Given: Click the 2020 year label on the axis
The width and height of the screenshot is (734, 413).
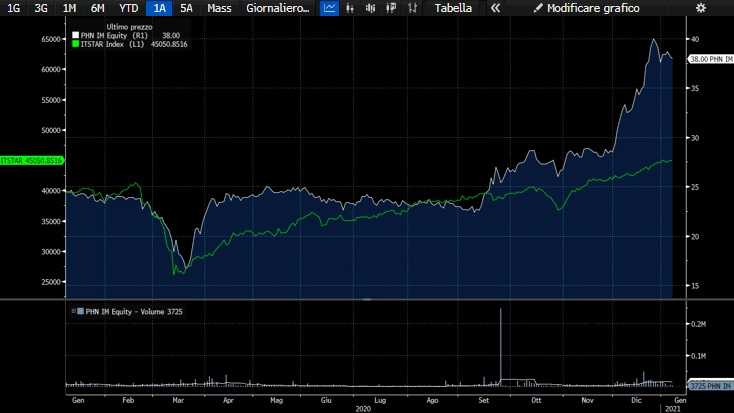Looking at the screenshot, I should (363, 409).
